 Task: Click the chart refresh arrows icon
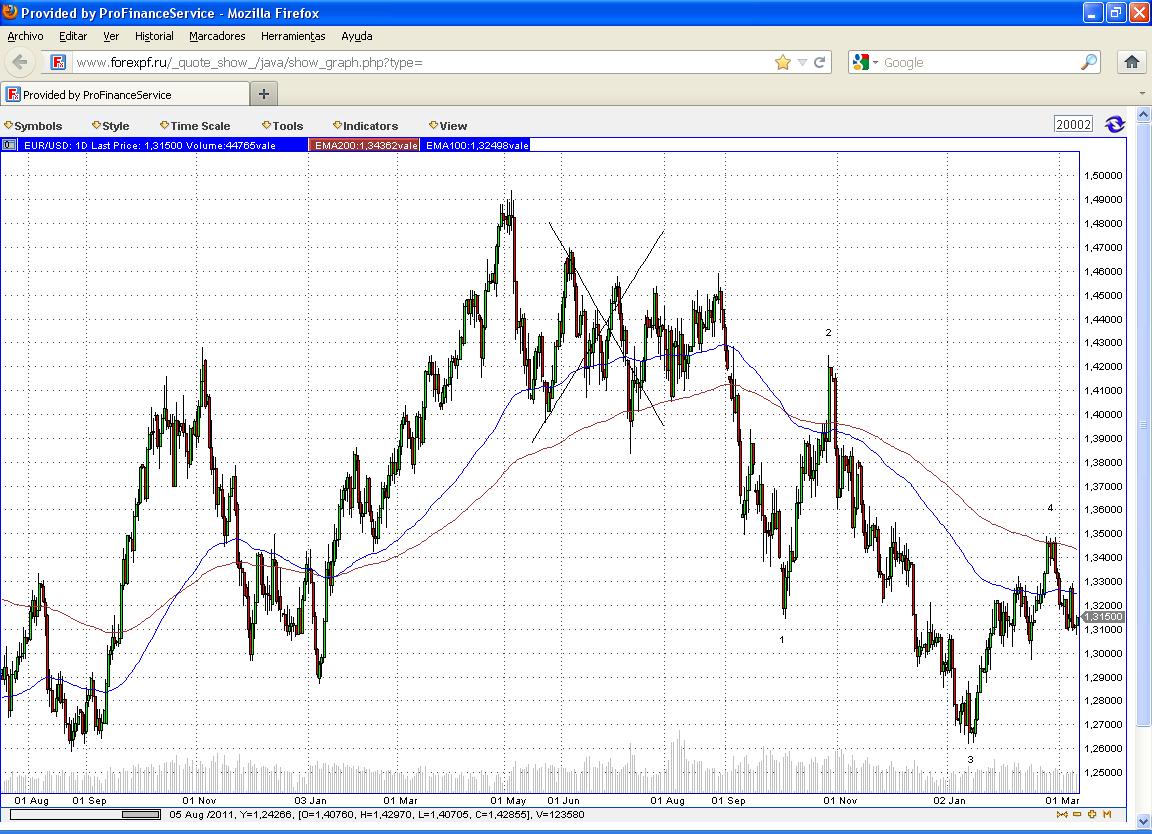pos(1115,124)
